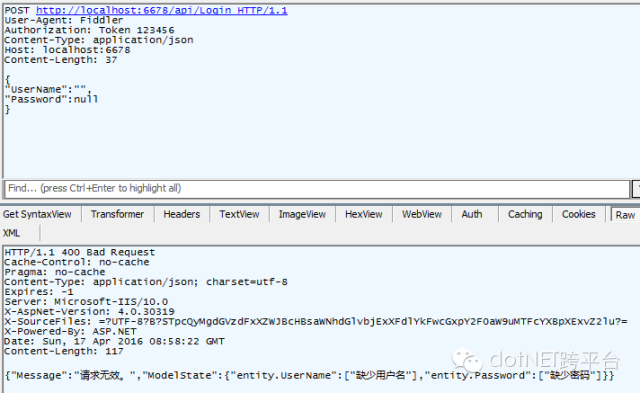
Task: Select the Headers tab
Action: (x=182, y=214)
